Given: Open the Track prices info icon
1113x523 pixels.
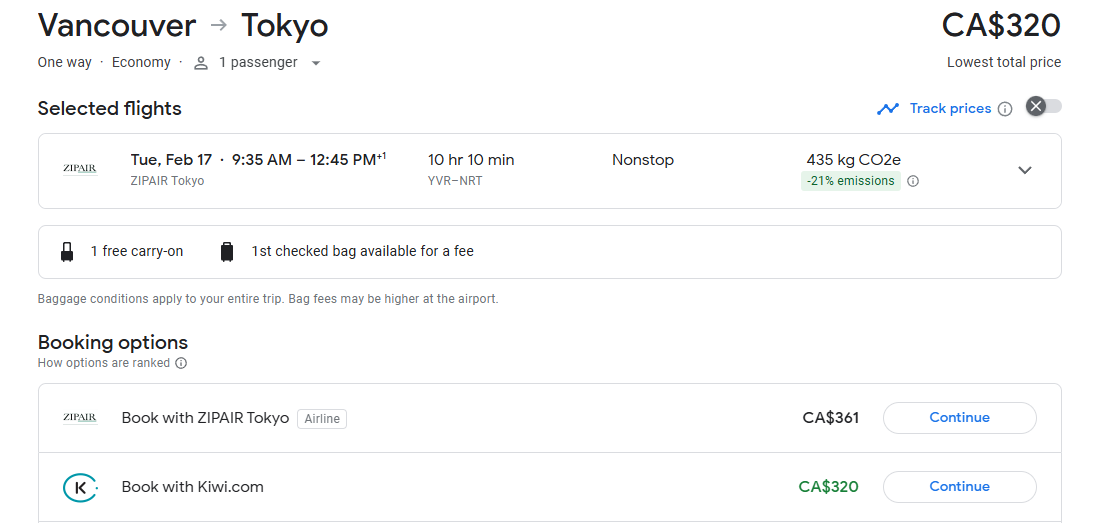Looking at the screenshot, I should point(1005,109).
